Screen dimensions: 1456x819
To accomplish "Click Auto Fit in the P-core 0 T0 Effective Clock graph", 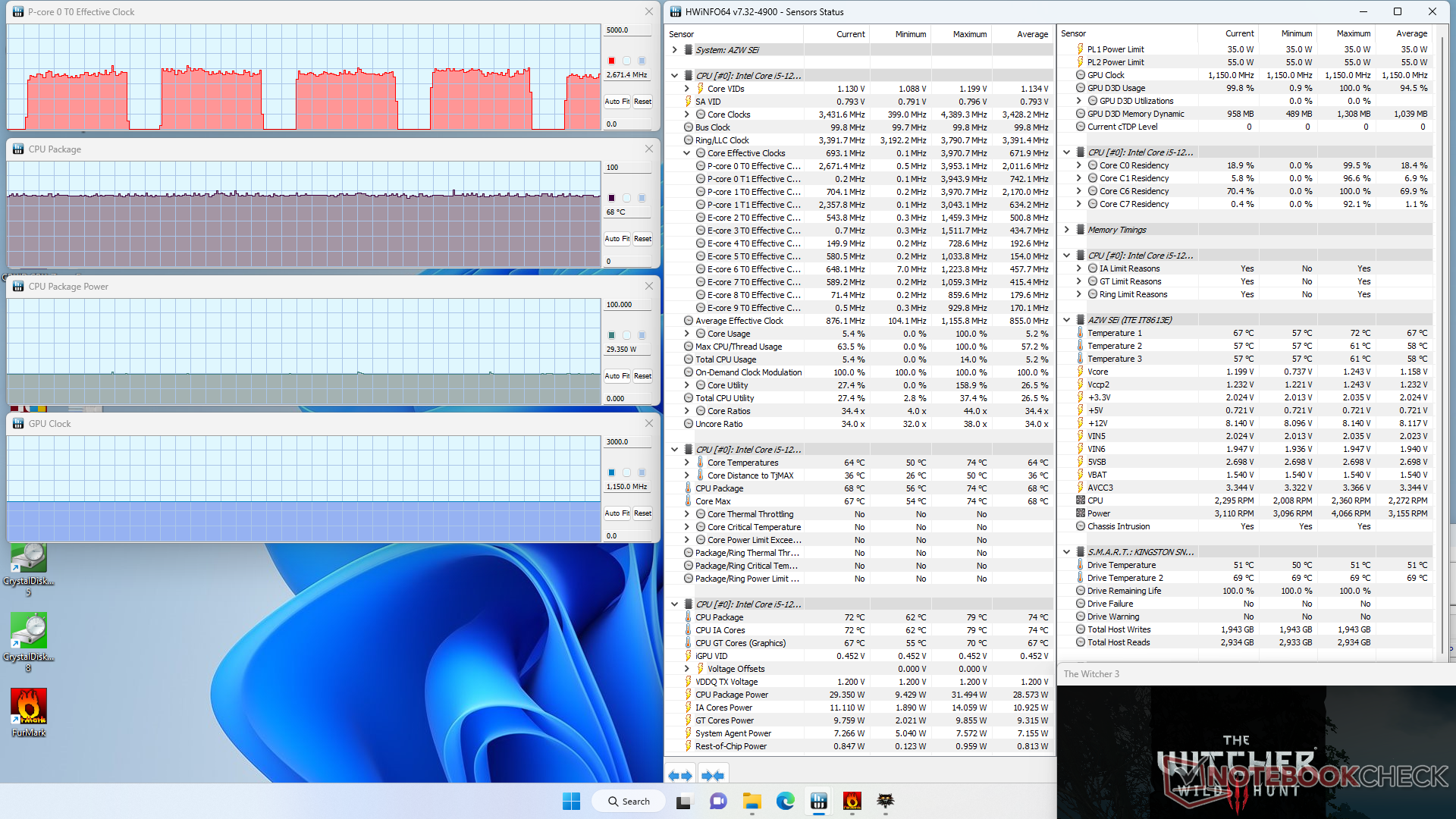I will click(x=617, y=102).
